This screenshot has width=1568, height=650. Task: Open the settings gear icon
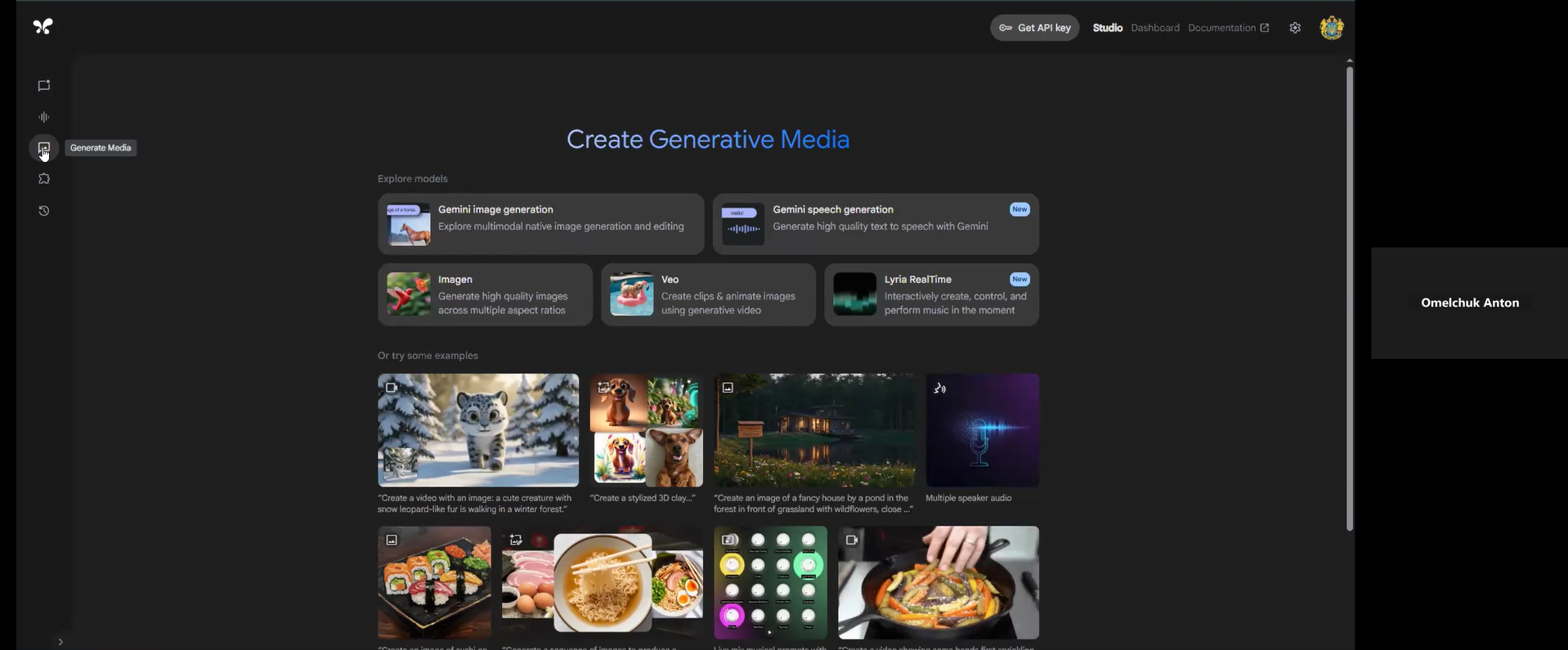click(x=1295, y=28)
